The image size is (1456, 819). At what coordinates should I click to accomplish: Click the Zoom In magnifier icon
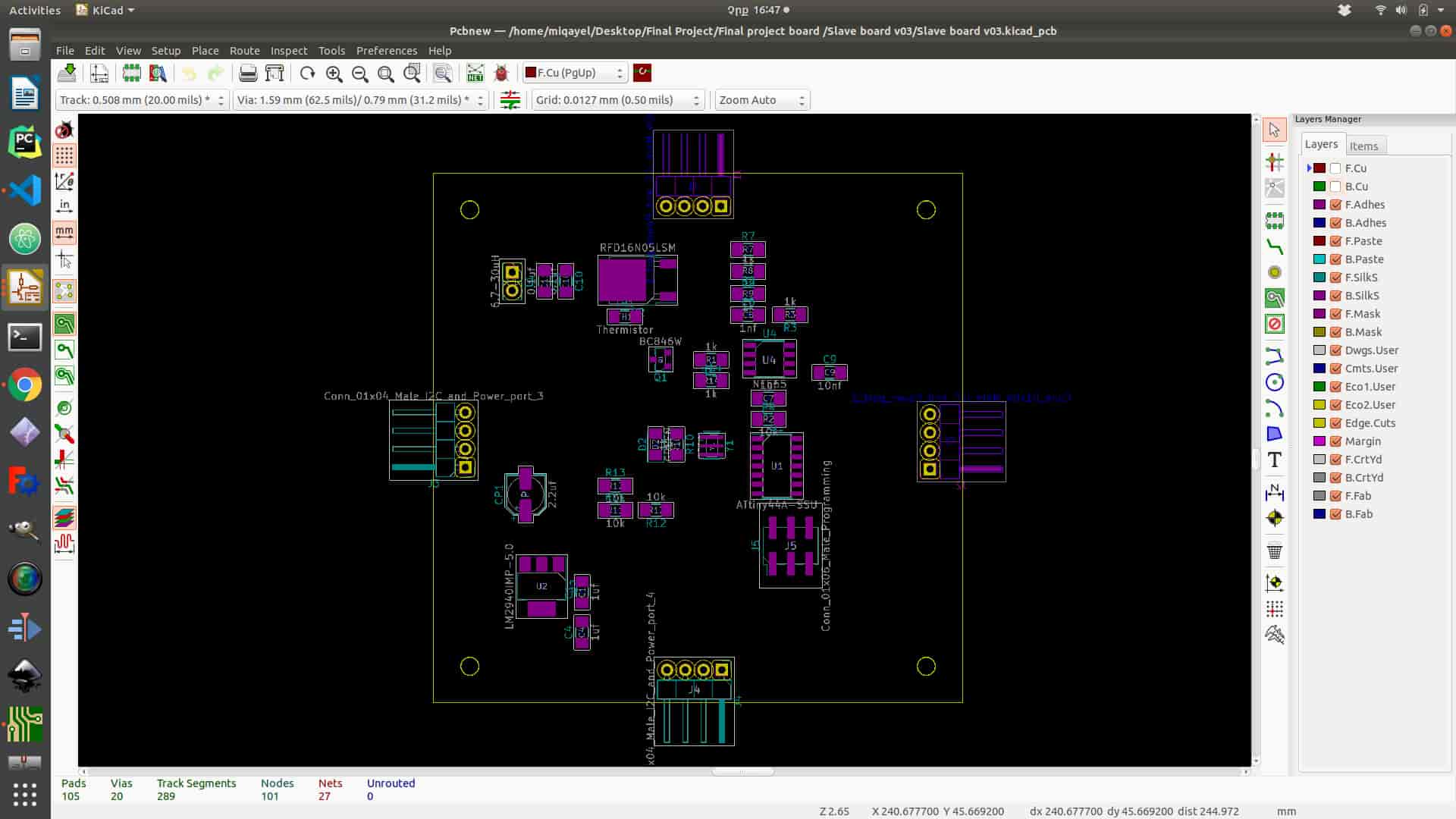click(334, 73)
